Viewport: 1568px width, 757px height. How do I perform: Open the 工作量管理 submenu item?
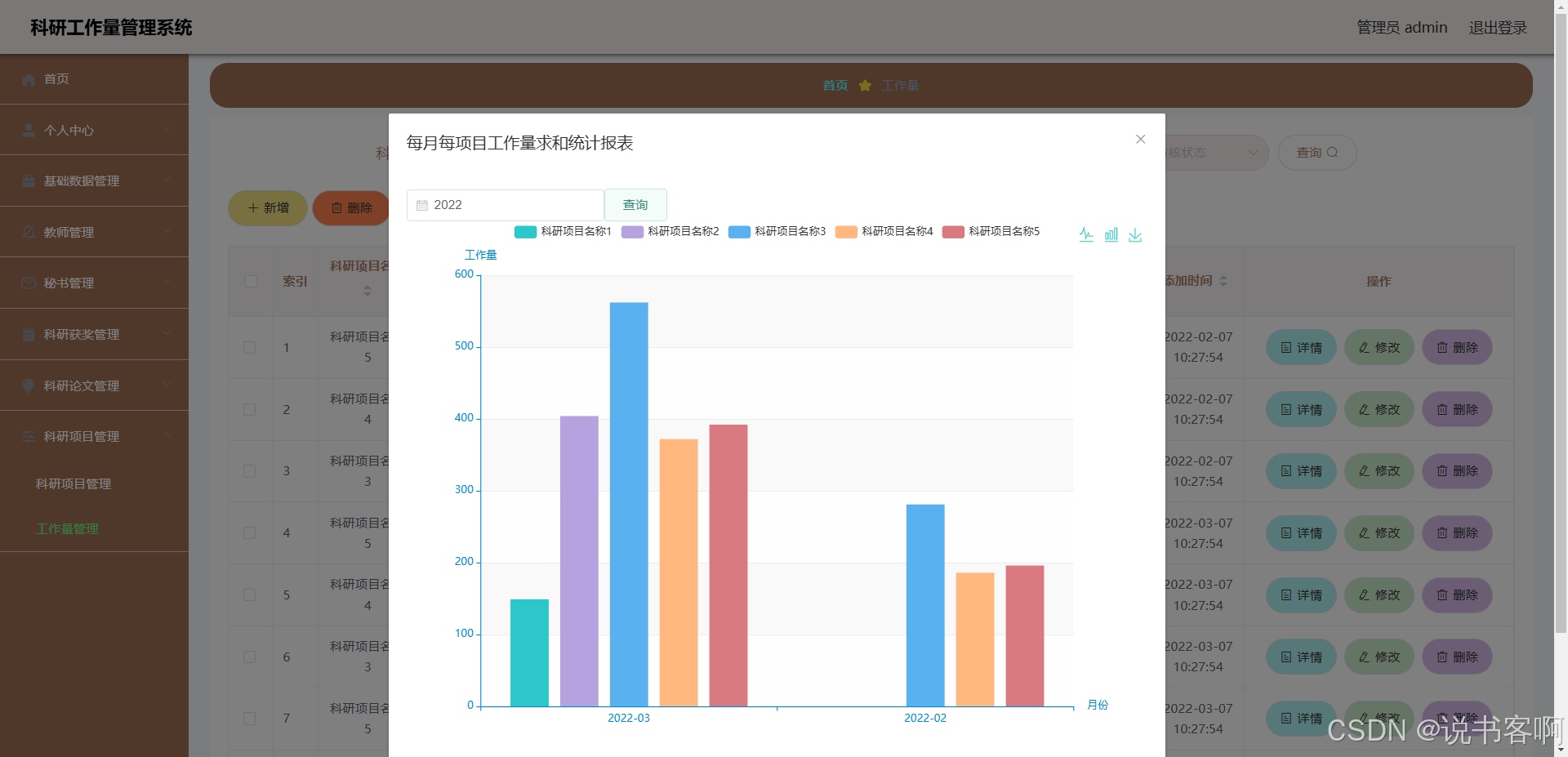point(67,529)
